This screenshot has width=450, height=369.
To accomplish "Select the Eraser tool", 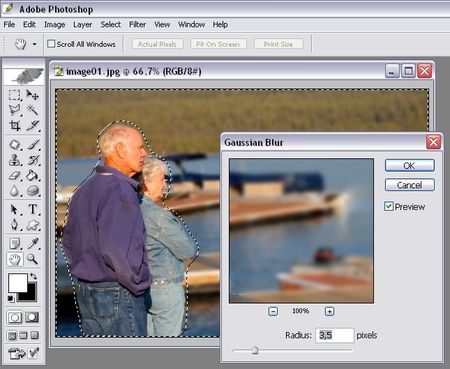I will (14, 175).
